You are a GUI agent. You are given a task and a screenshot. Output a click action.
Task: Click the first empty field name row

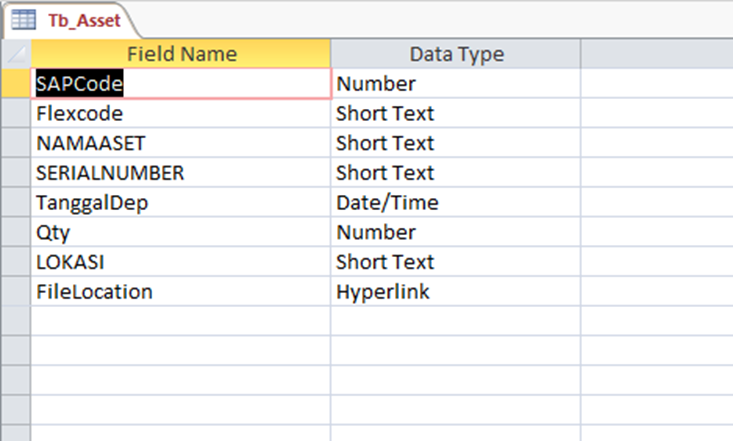click(x=180, y=321)
